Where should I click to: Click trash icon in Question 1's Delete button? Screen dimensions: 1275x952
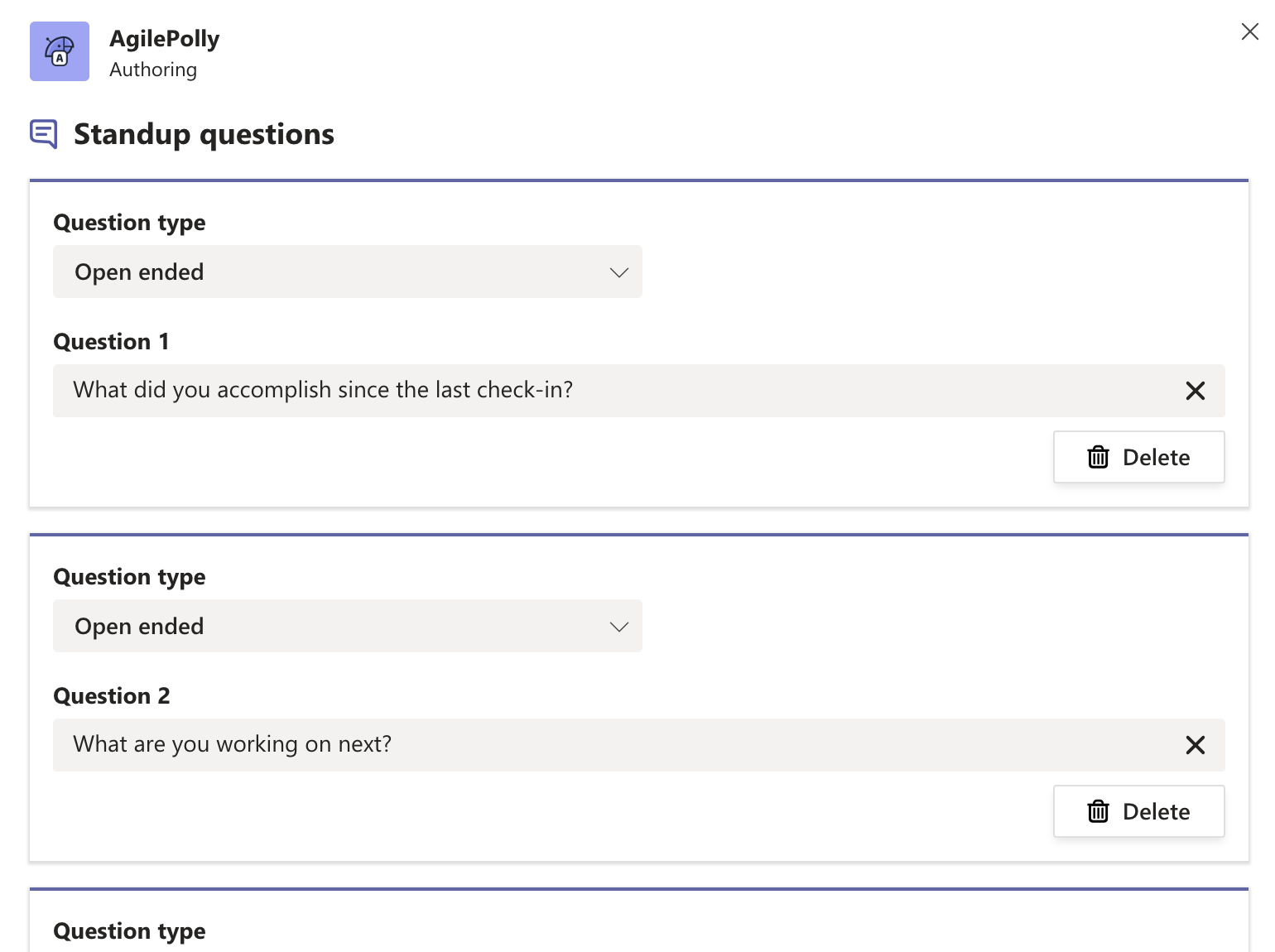pyautogui.click(x=1098, y=457)
